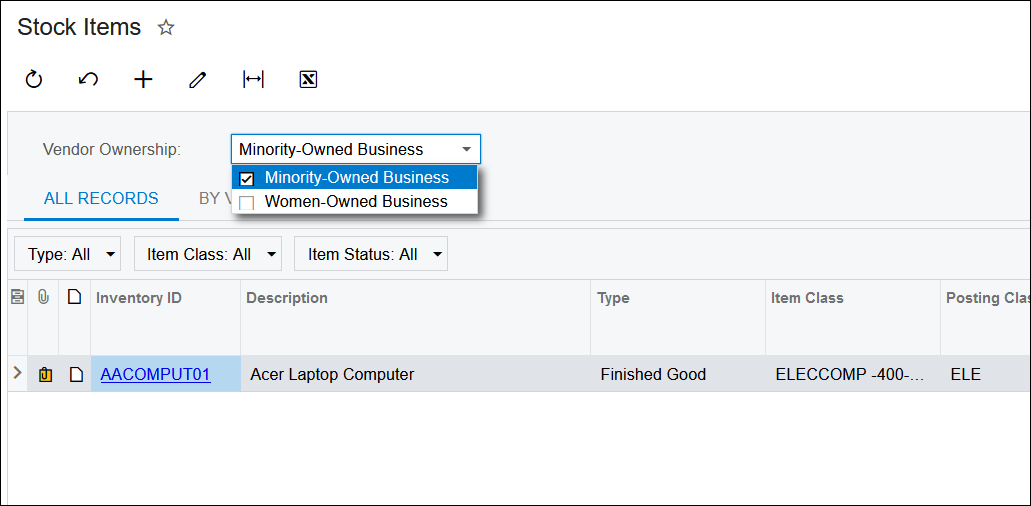Expand the AACOMPUT01 row arrow

tap(17, 374)
